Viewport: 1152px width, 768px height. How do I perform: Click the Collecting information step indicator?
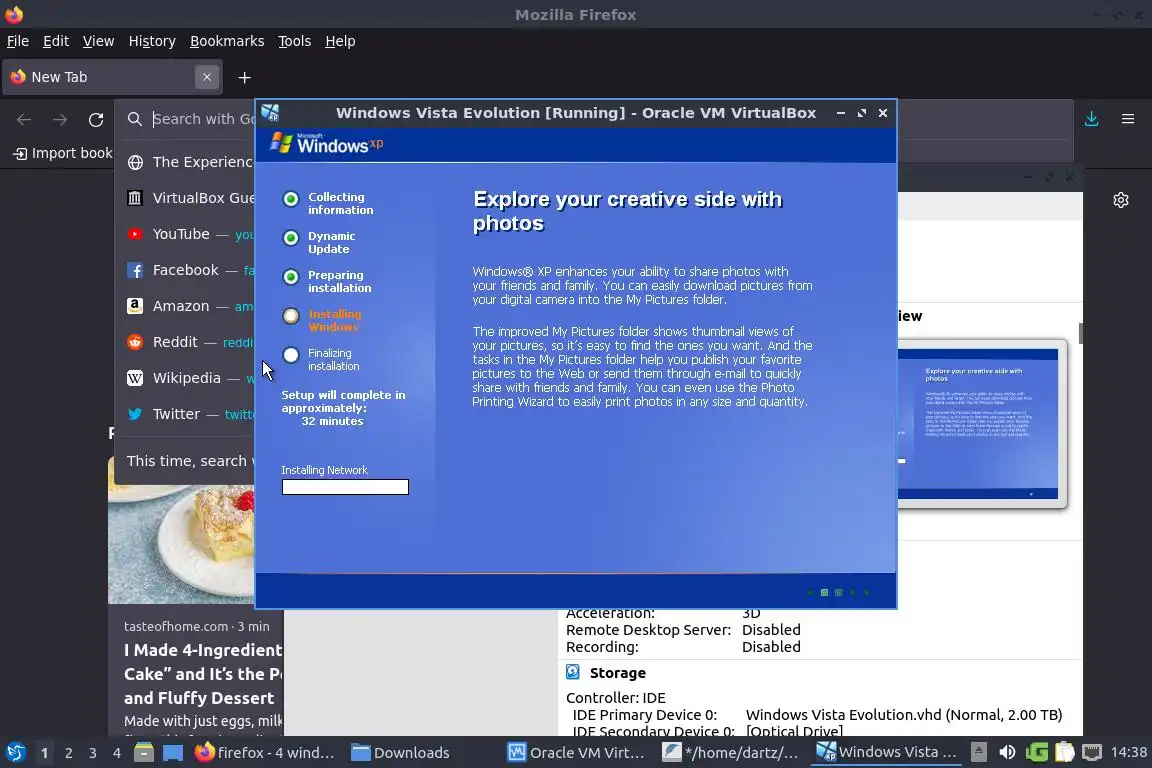[x=291, y=199]
